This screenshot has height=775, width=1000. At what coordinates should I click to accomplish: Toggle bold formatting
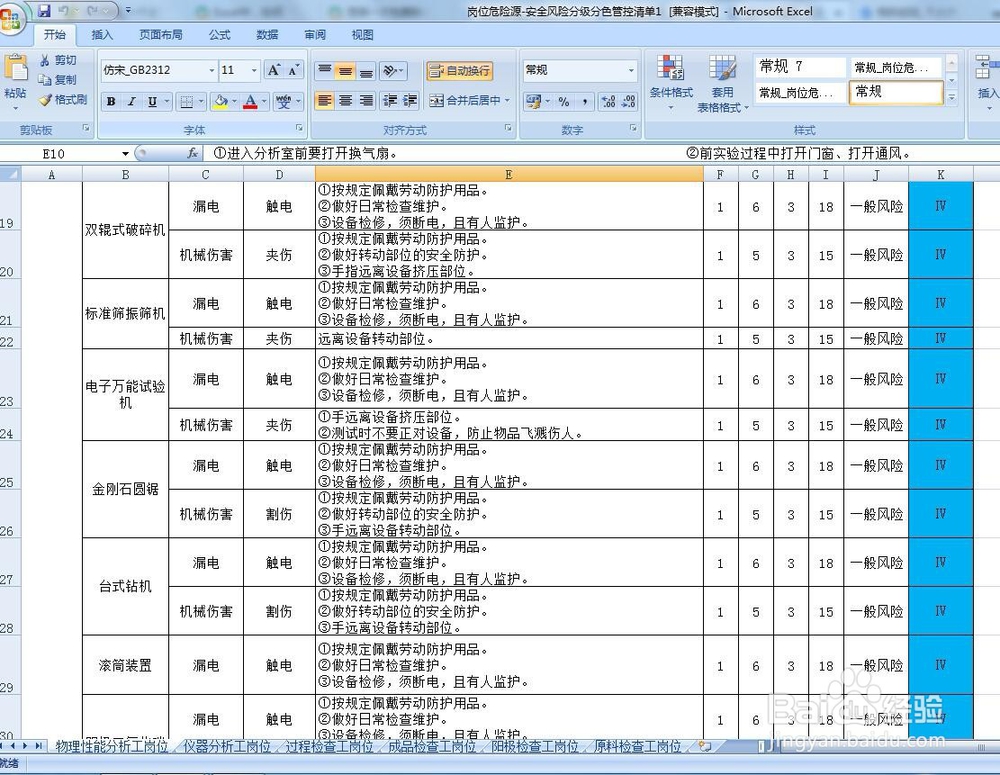(x=111, y=101)
